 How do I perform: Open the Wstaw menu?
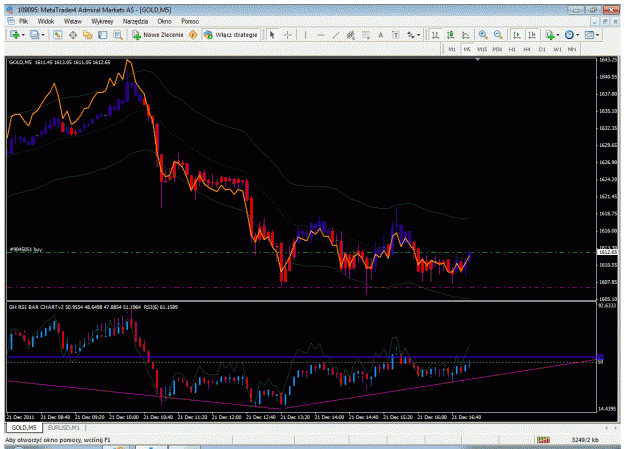[x=73, y=21]
